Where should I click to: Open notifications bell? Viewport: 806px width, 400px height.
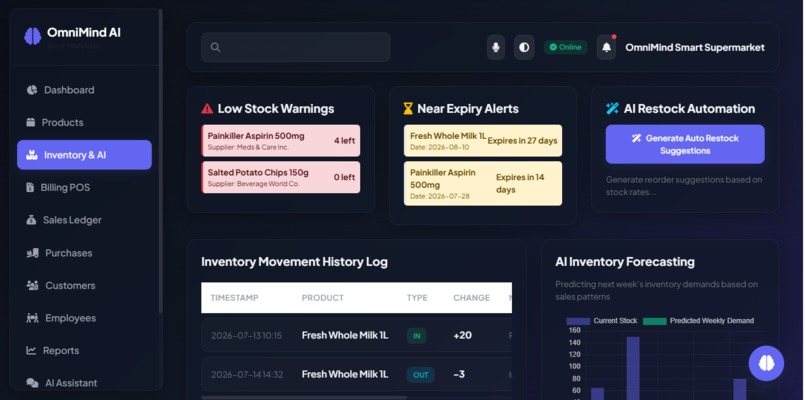tap(607, 47)
